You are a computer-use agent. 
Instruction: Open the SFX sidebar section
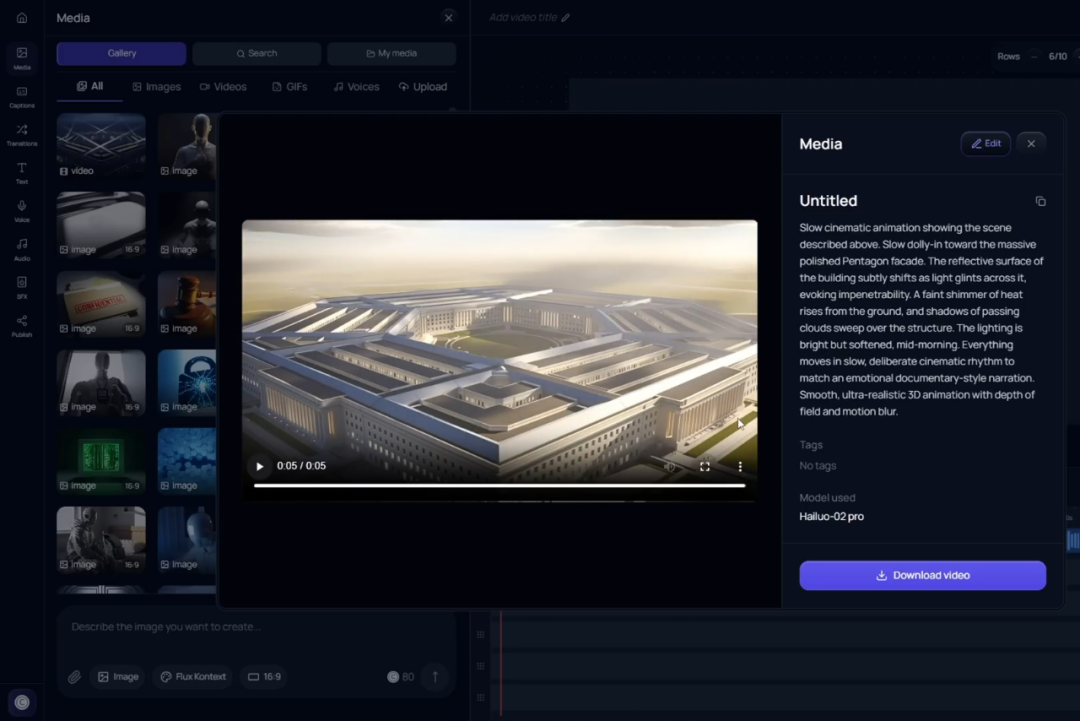(21, 287)
